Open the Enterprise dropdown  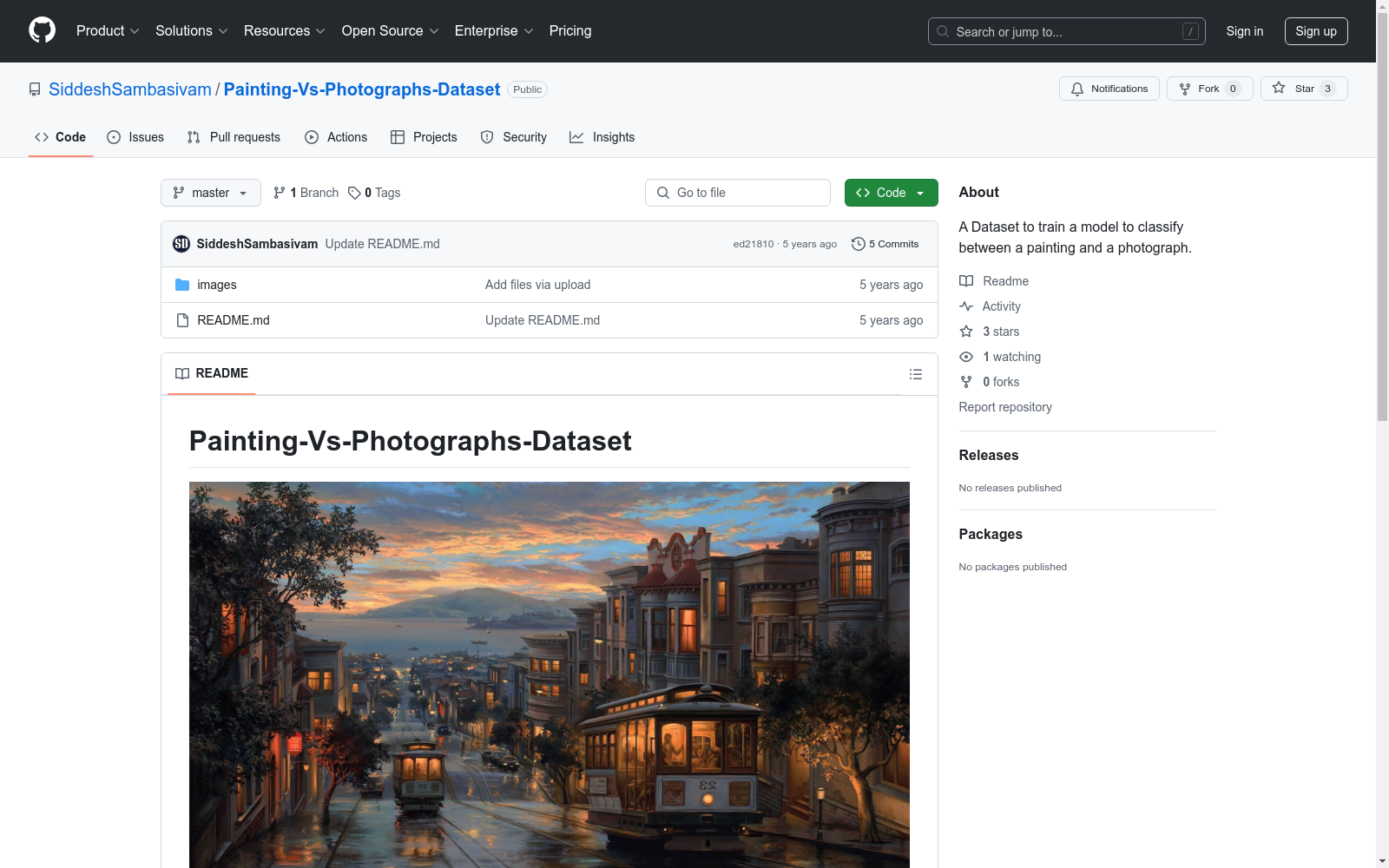494,31
